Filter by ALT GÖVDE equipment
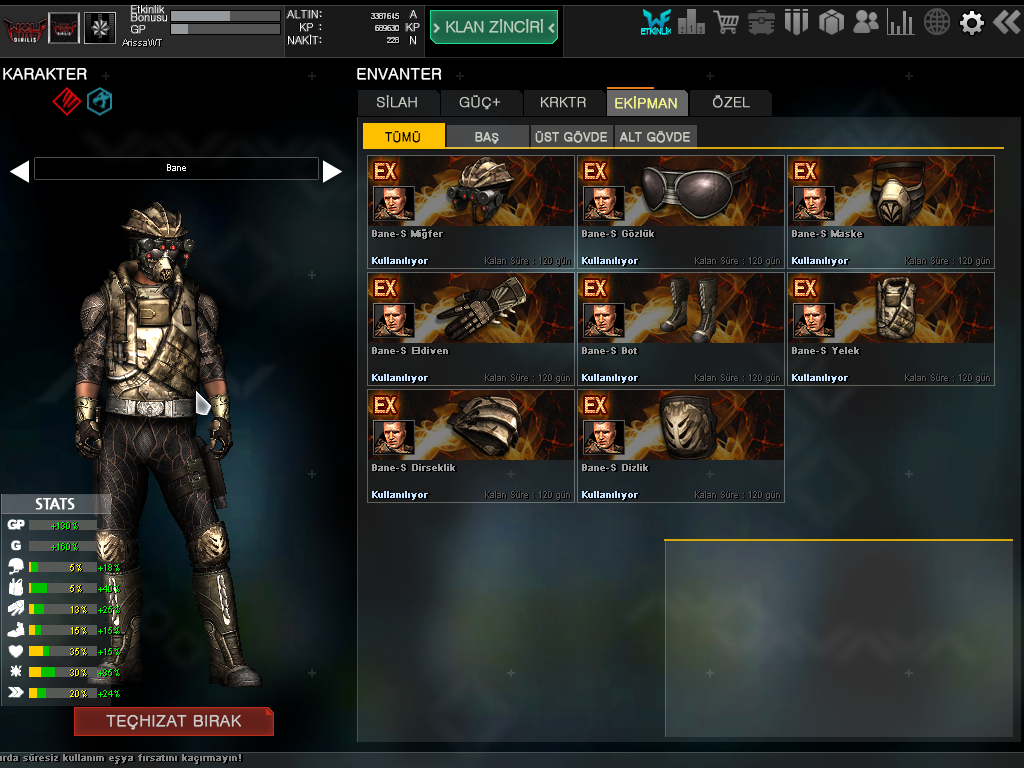This screenshot has width=1024, height=768. coord(655,136)
